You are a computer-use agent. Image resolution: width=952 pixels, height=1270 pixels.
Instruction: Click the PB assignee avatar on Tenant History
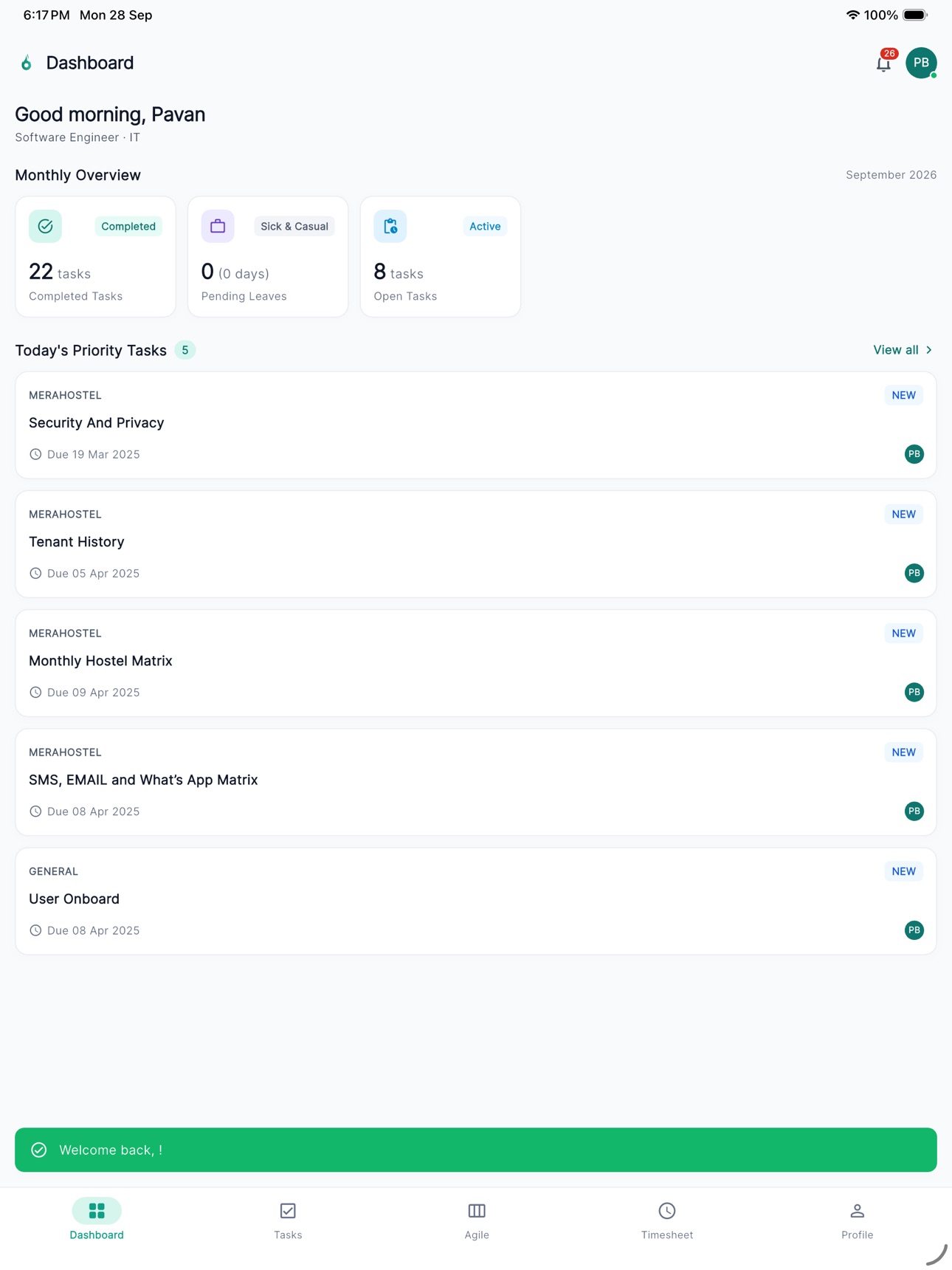tap(914, 573)
